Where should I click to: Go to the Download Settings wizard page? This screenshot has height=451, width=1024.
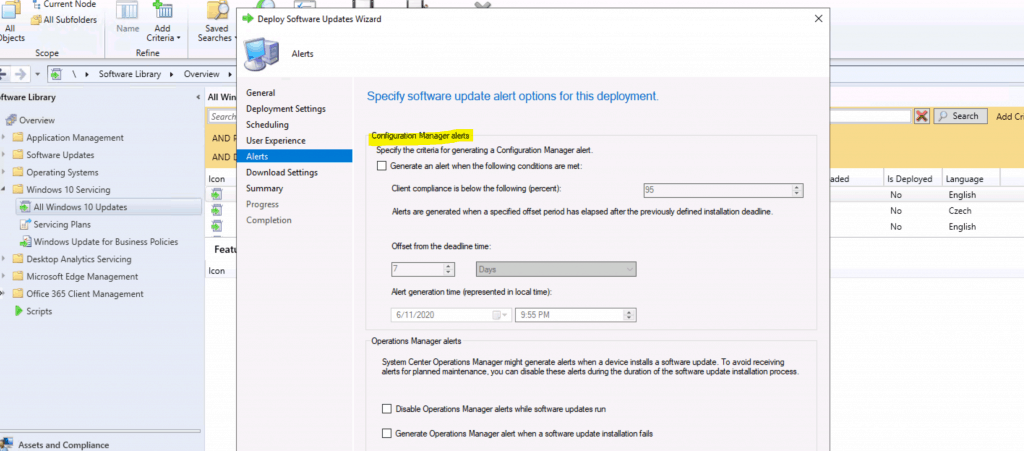pyautogui.click(x=281, y=172)
